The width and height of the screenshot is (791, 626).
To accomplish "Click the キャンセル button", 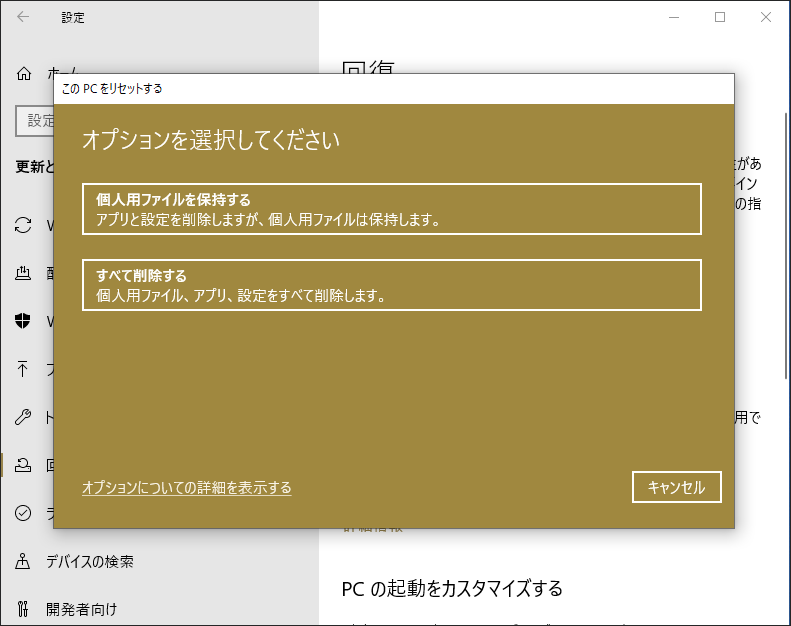I will tap(676, 487).
